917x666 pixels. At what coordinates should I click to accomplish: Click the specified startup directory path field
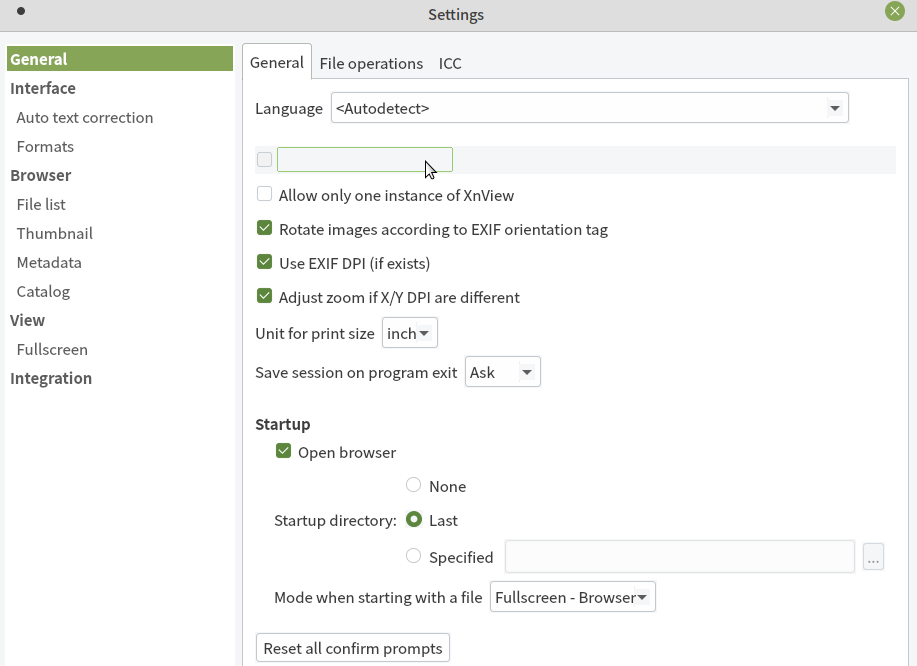pyautogui.click(x=679, y=557)
